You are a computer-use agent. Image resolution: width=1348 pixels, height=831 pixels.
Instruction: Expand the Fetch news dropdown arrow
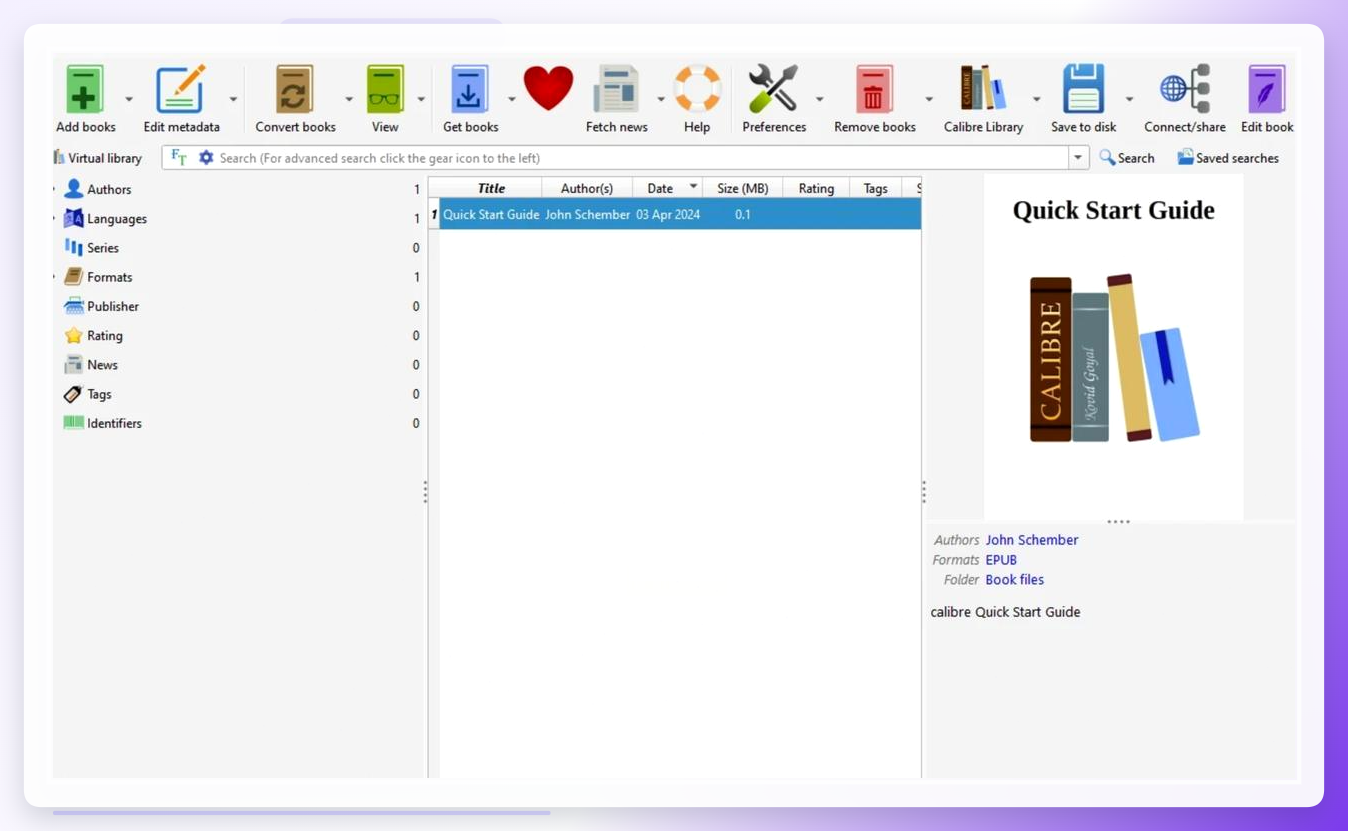(x=661, y=99)
